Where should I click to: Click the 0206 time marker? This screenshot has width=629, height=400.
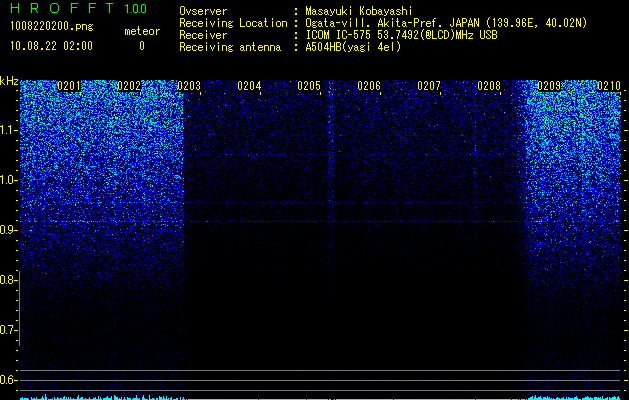[x=369, y=86]
